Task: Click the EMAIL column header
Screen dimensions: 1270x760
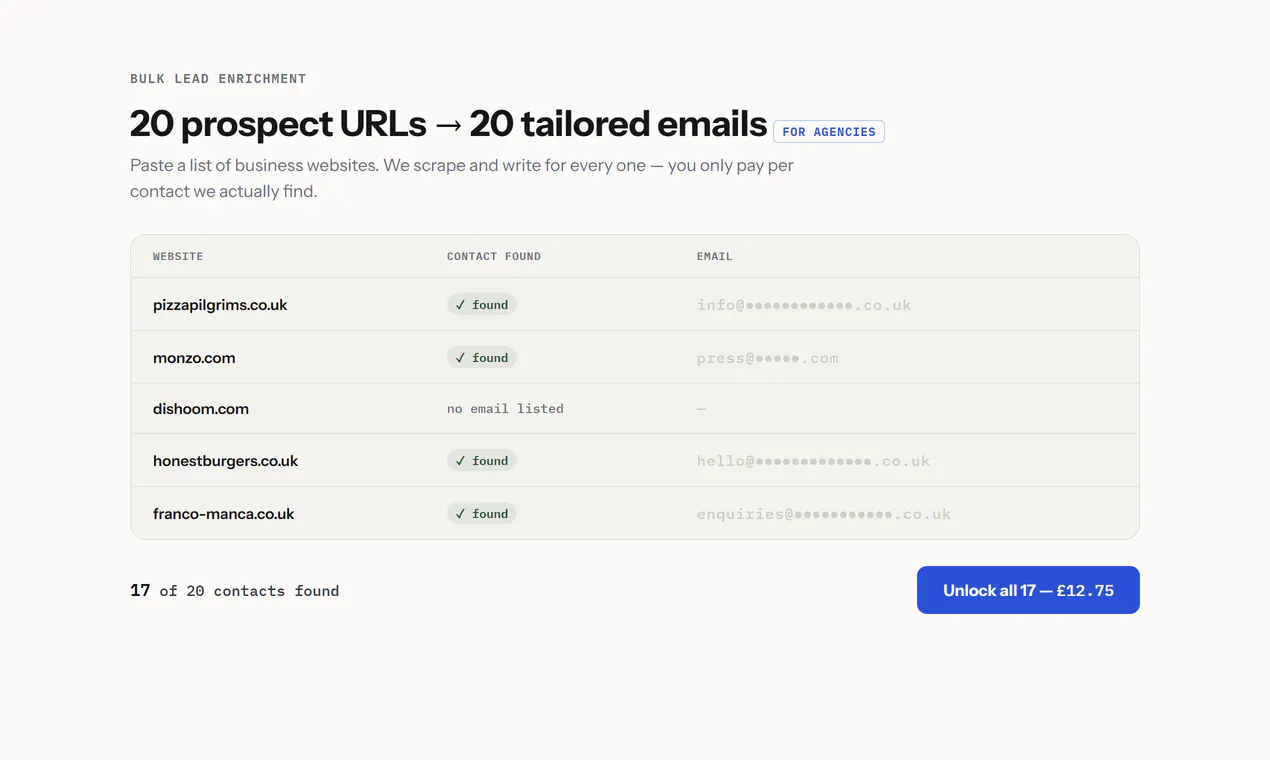Action: pos(715,257)
